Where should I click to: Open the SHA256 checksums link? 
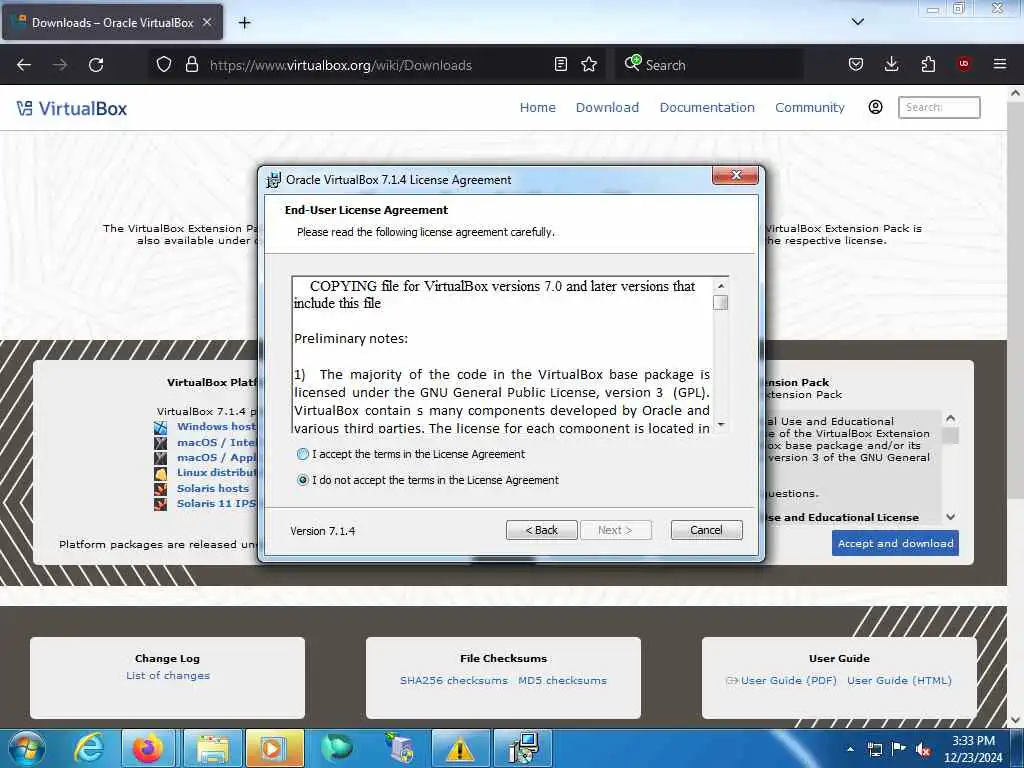(454, 680)
